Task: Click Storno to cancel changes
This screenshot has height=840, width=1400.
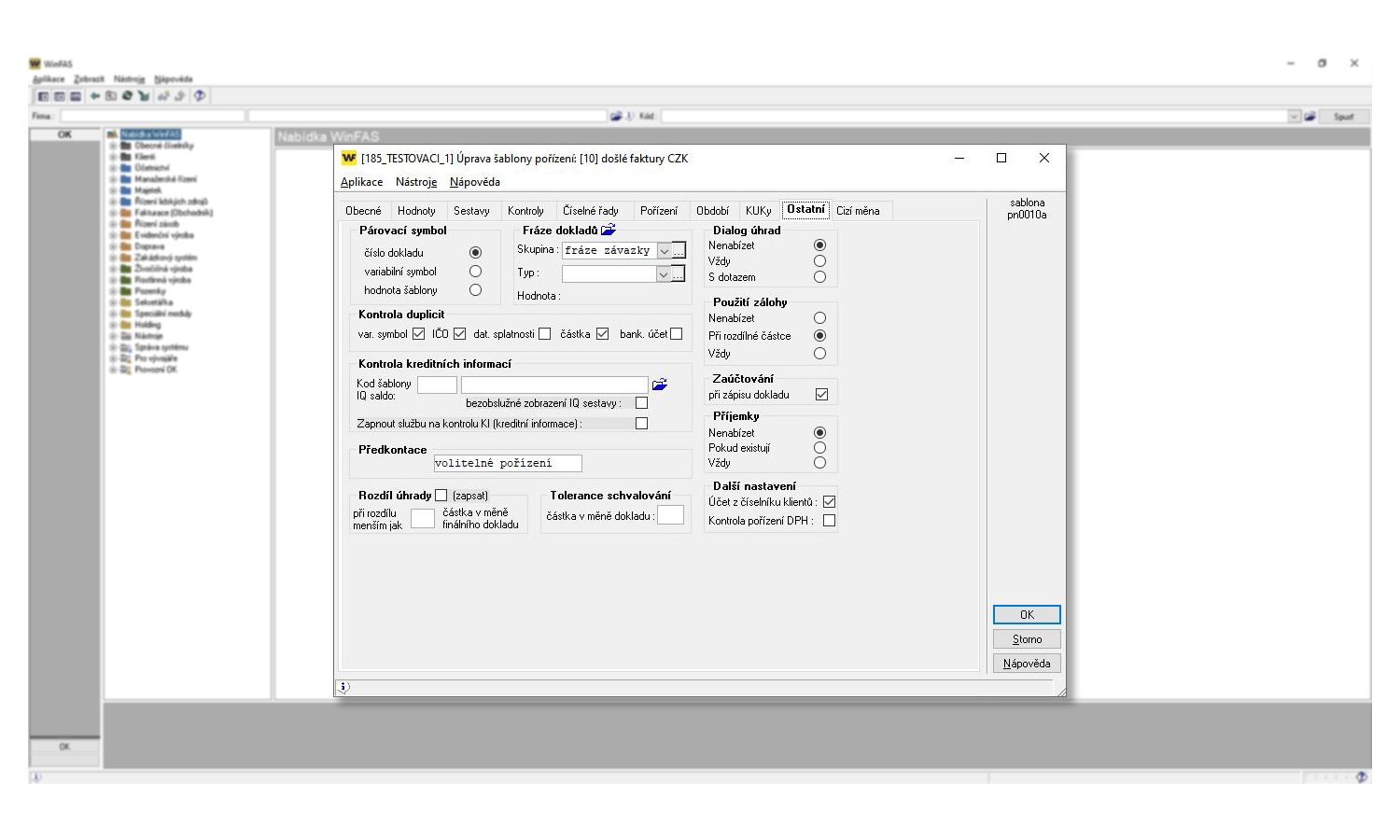Action: 1027,639
